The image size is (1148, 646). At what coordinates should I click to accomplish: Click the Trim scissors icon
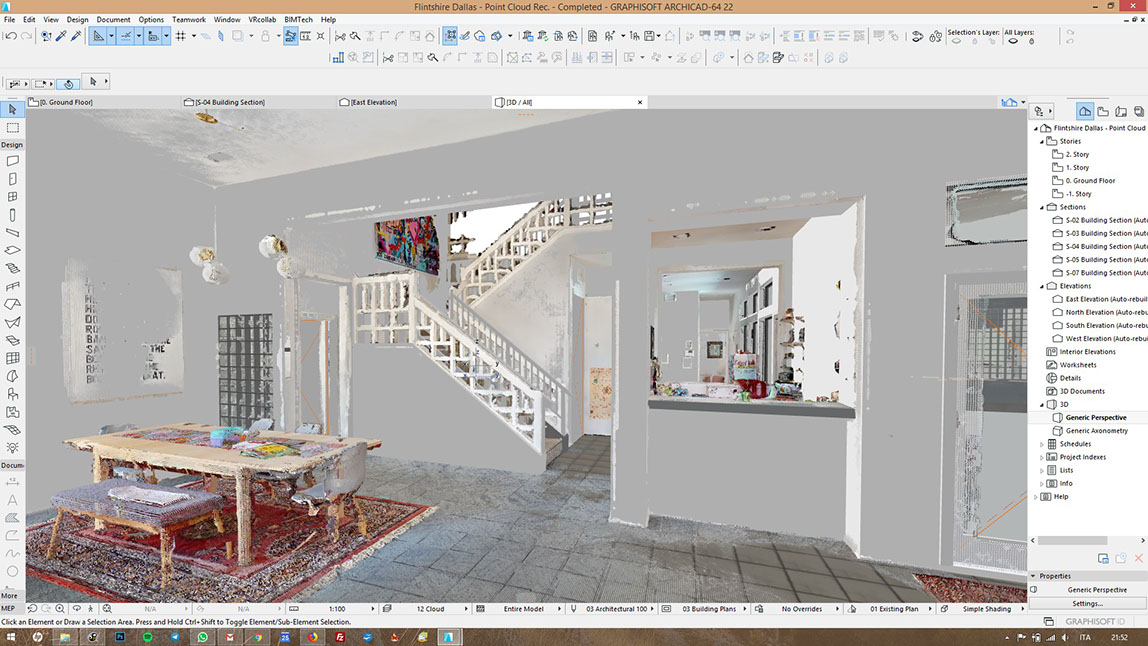click(x=340, y=36)
